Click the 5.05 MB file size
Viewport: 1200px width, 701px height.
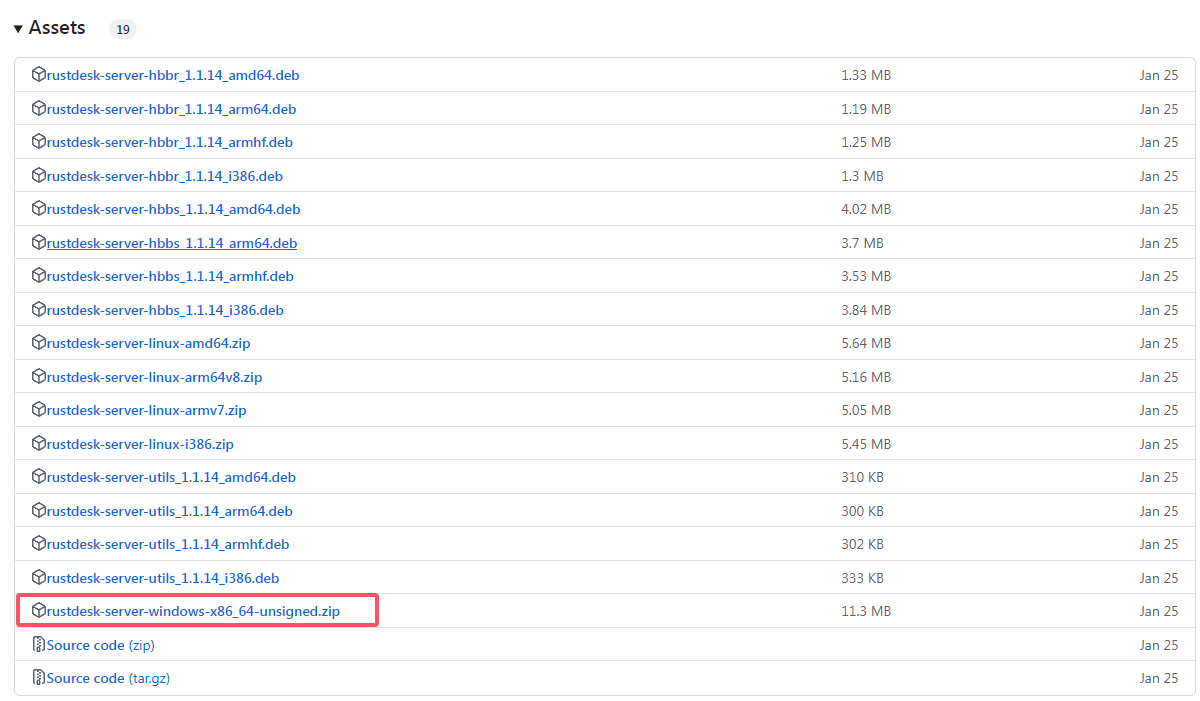(866, 410)
